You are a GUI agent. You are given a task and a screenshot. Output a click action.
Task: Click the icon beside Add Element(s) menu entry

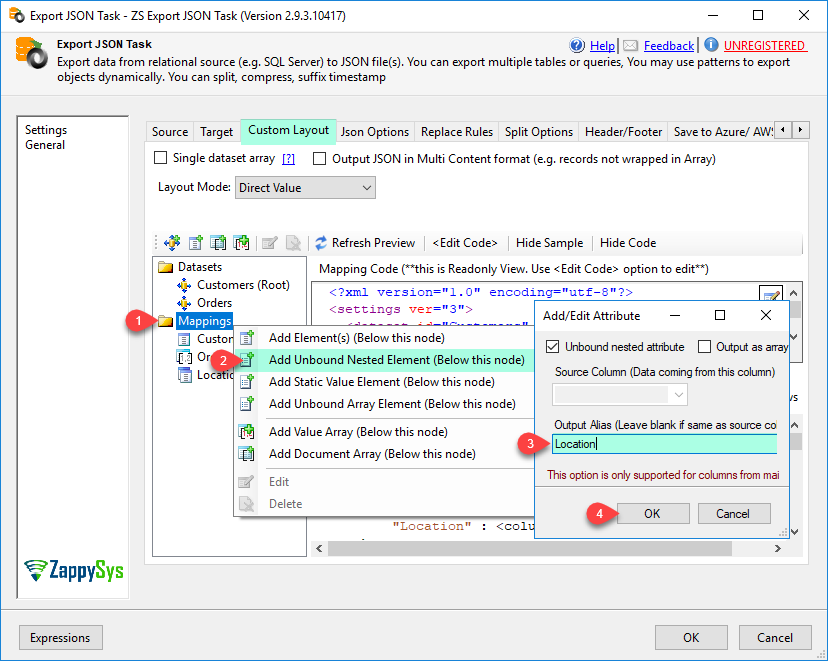pyautogui.click(x=247, y=338)
